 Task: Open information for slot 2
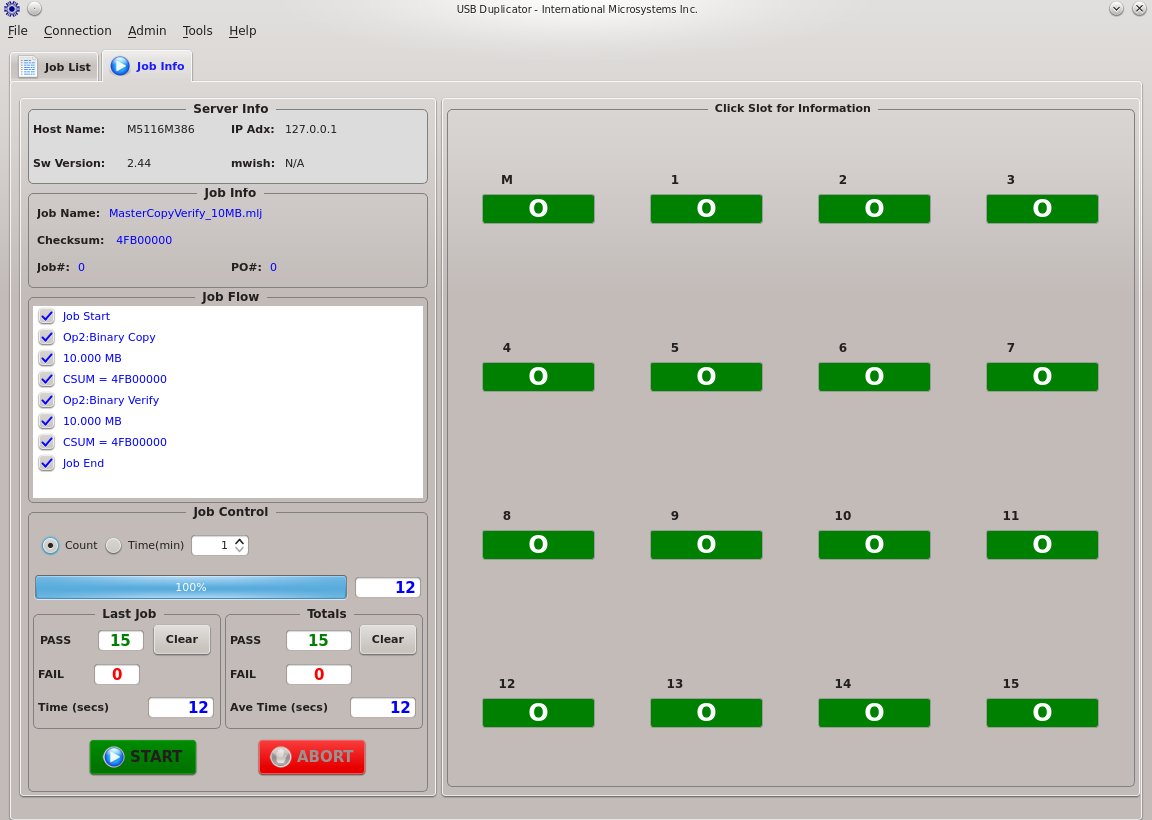874,209
